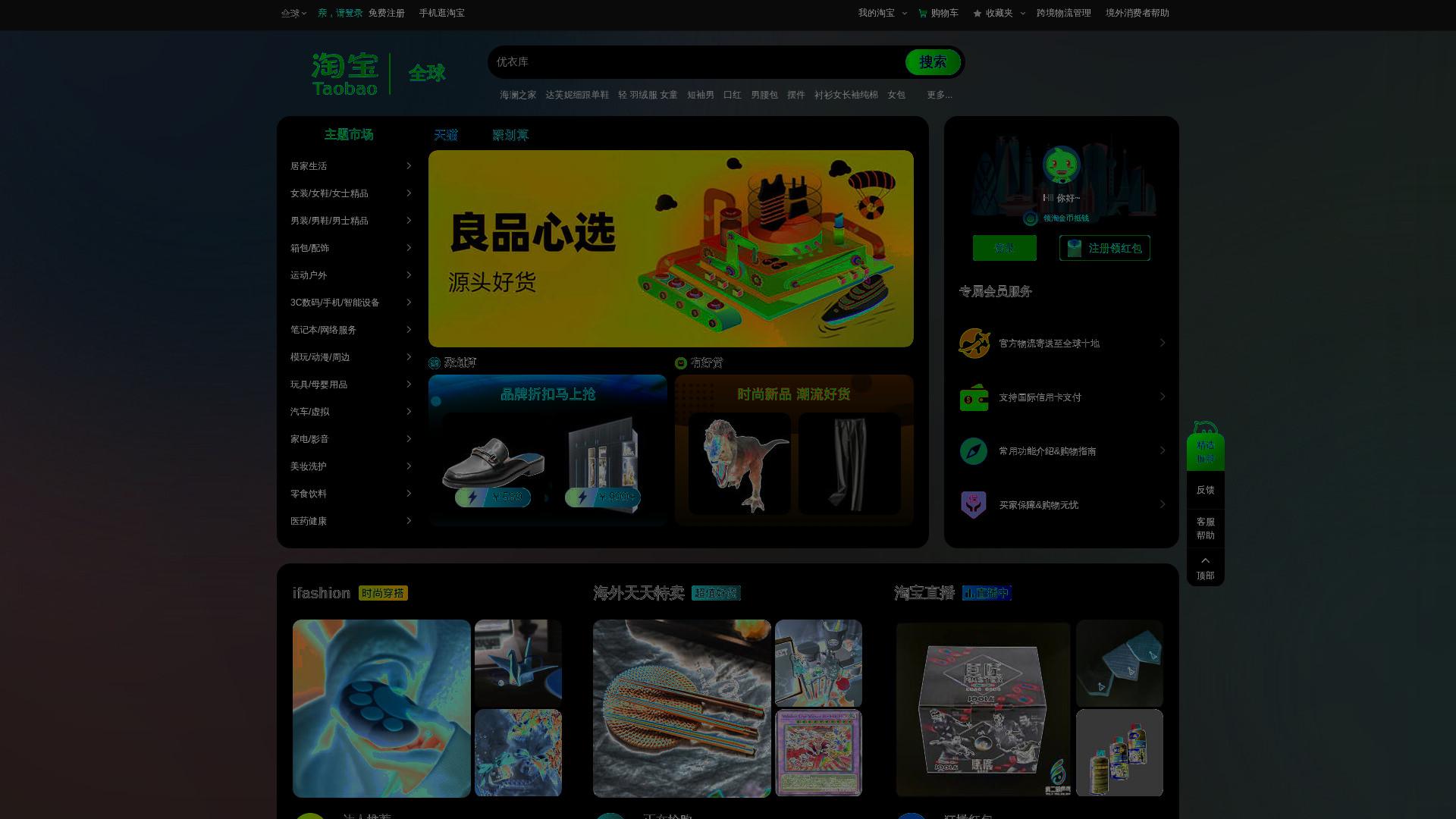This screenshot has height=819, width=1456.
Task: Click the 领淘金币抵钱 link
Action: (x=1065, y=218)
